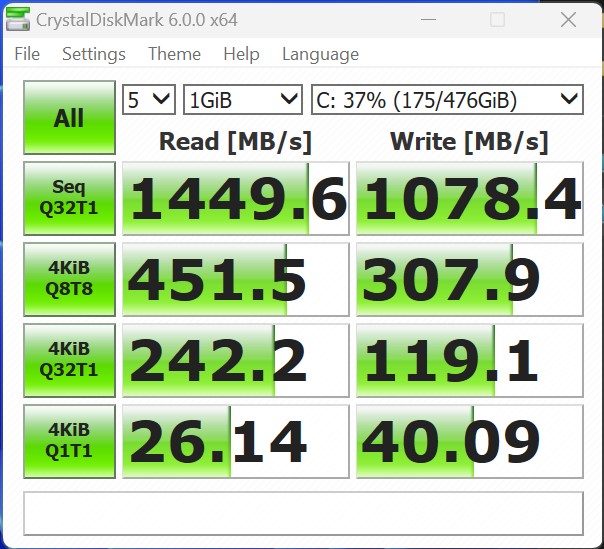Open the File menu
The image size is (604, 549).
27,54
